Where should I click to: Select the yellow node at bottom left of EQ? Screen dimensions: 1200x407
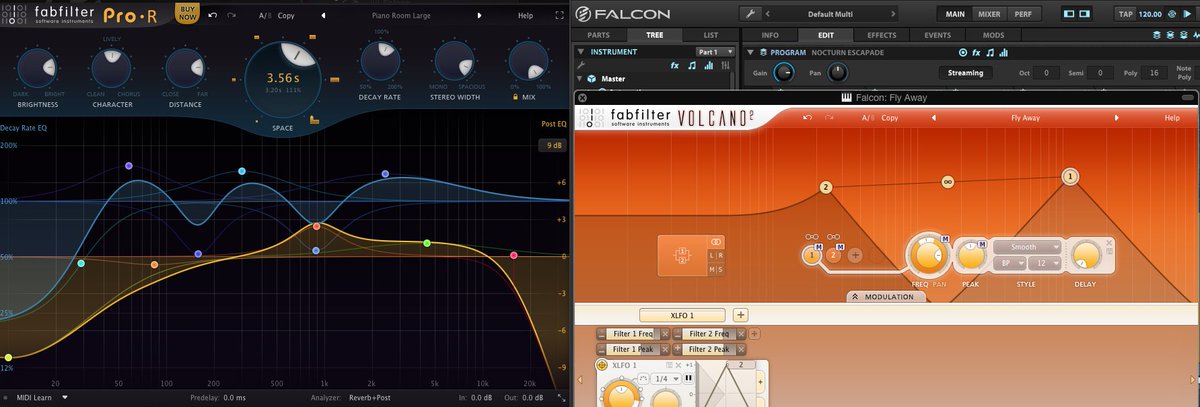pyautogui.click(x=8, y=357)
